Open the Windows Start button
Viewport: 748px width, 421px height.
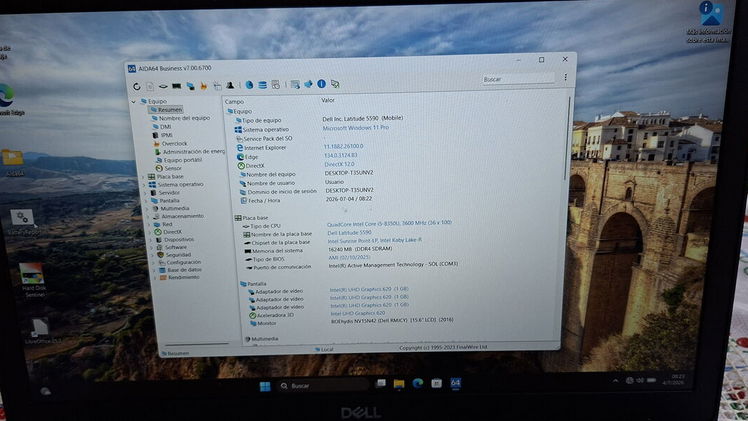click(265, 386)
